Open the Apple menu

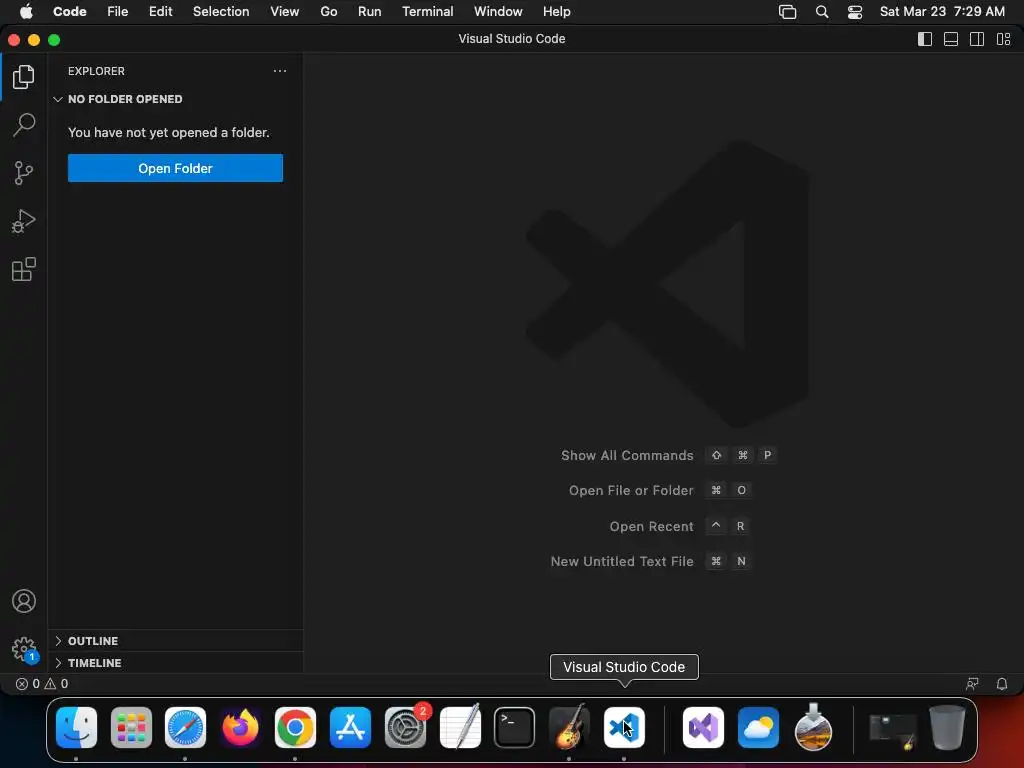coord(26,12)
